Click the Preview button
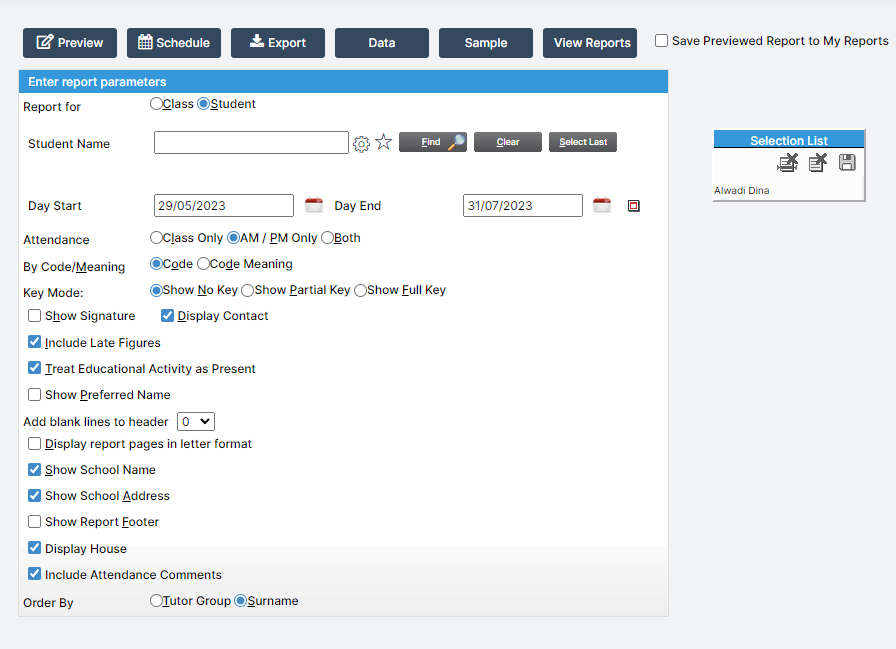 [x=70, y=43]
